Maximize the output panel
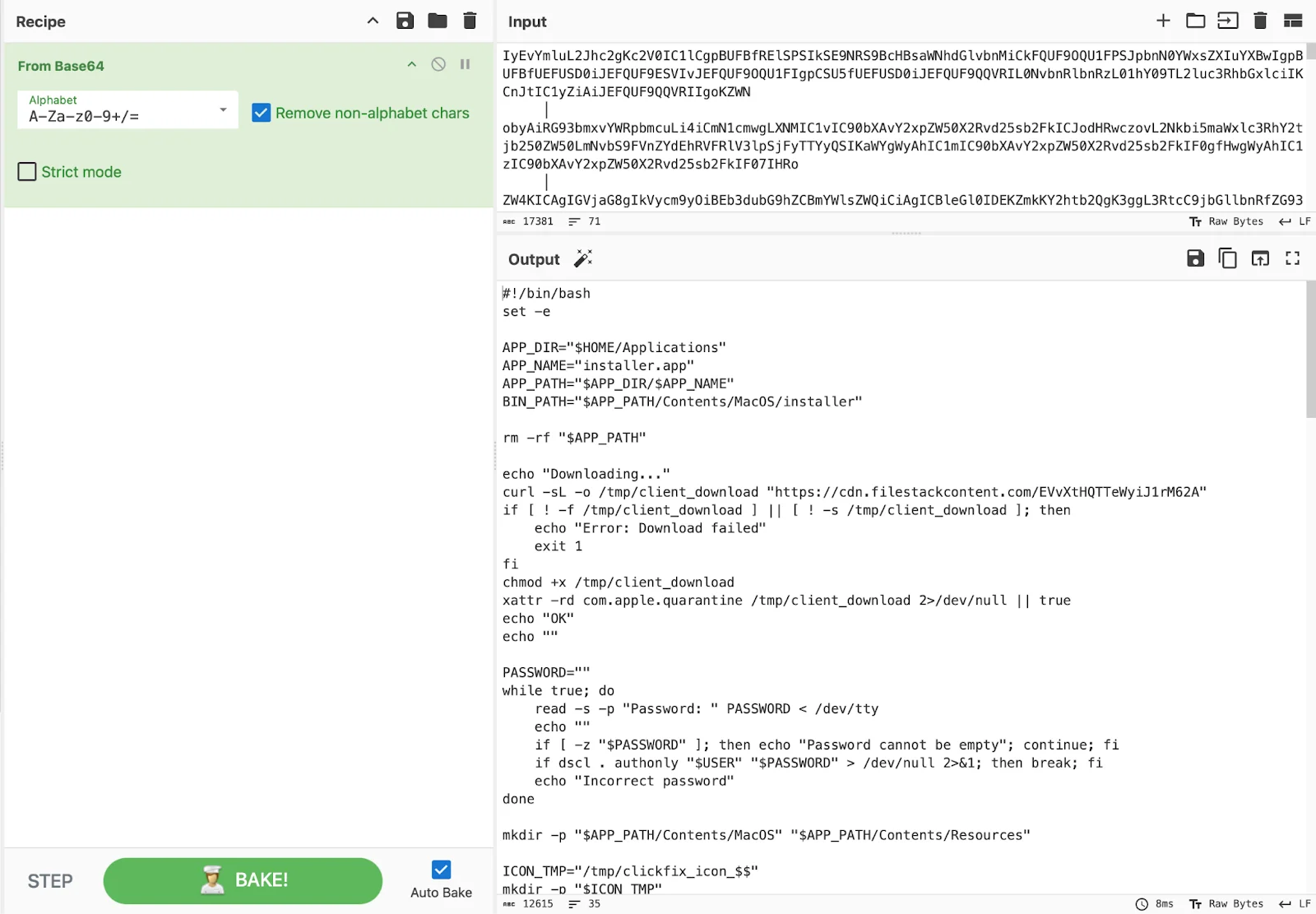Screen dimensions: 1316x914 (1292, 257)
